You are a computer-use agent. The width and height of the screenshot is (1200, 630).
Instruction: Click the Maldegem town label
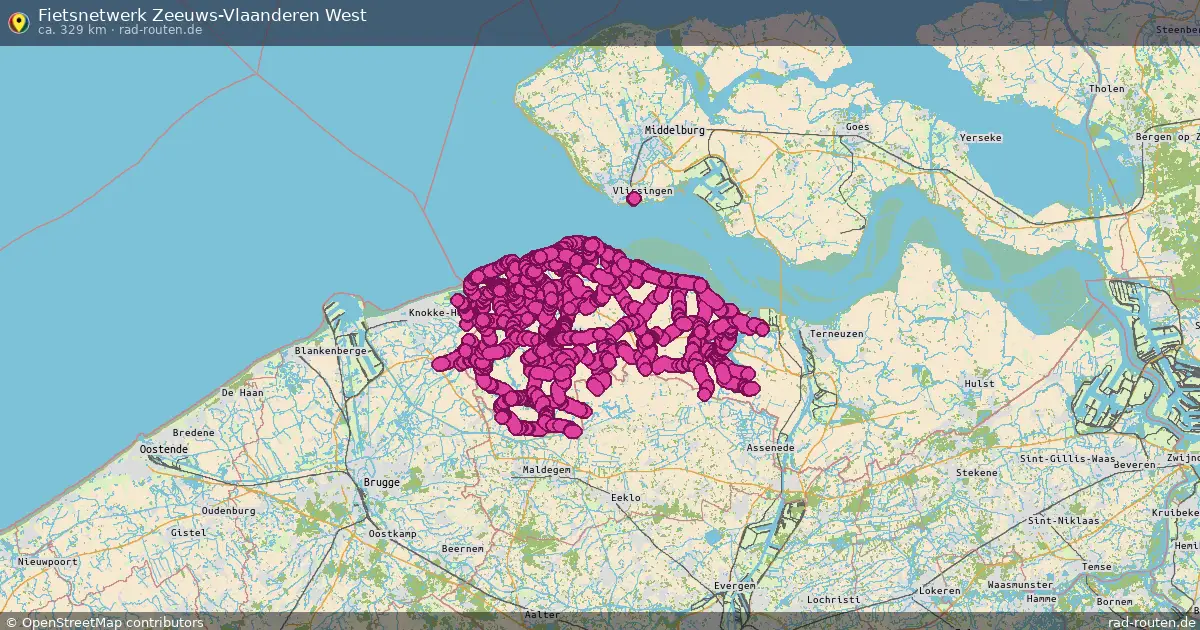pyautogui.click(x=547, y=470)
